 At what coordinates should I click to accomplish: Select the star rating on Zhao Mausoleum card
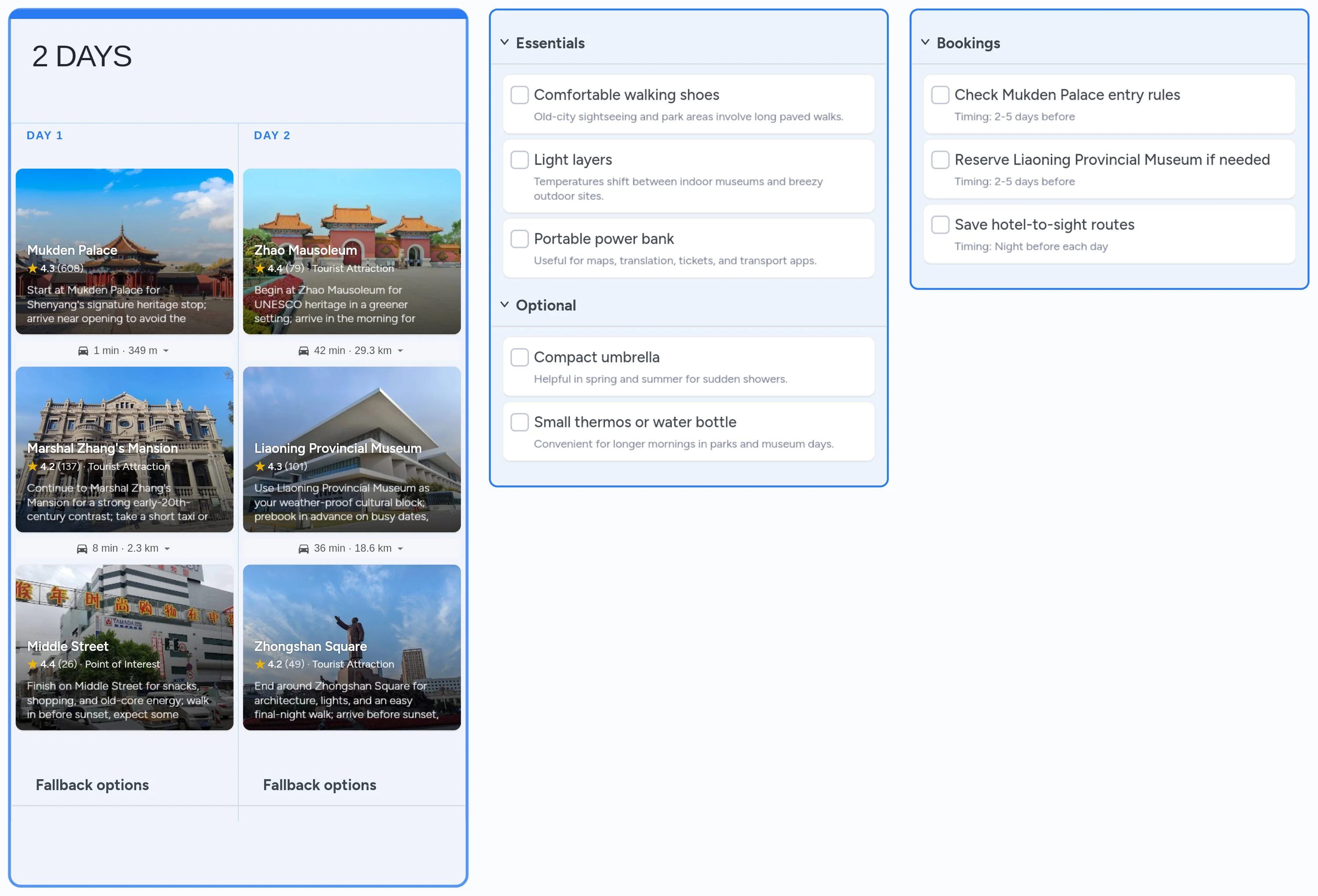coord(260,268)
